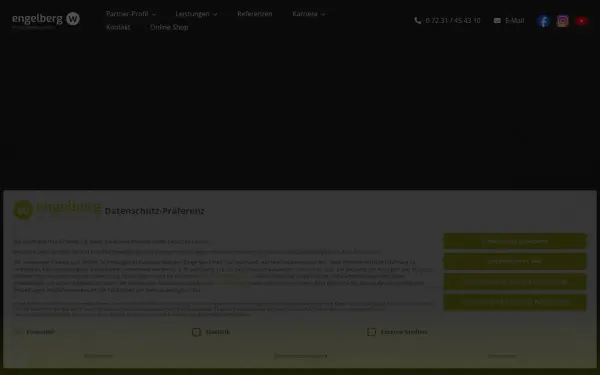
Task: Click the second green button, Alle akzeptieren
Action: 515,262
